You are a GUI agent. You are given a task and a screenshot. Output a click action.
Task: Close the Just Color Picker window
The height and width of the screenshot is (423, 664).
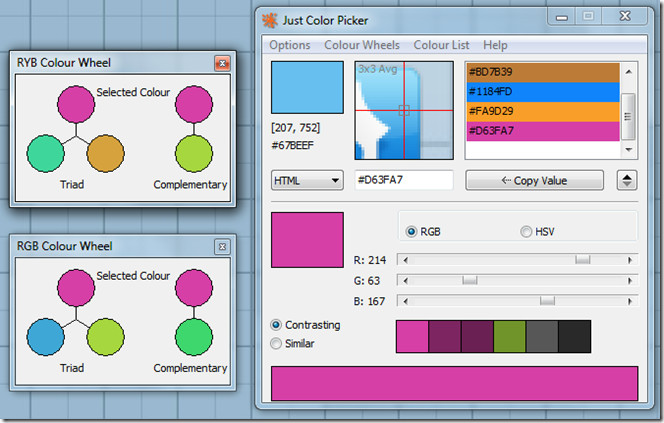[x=625, y=17]
